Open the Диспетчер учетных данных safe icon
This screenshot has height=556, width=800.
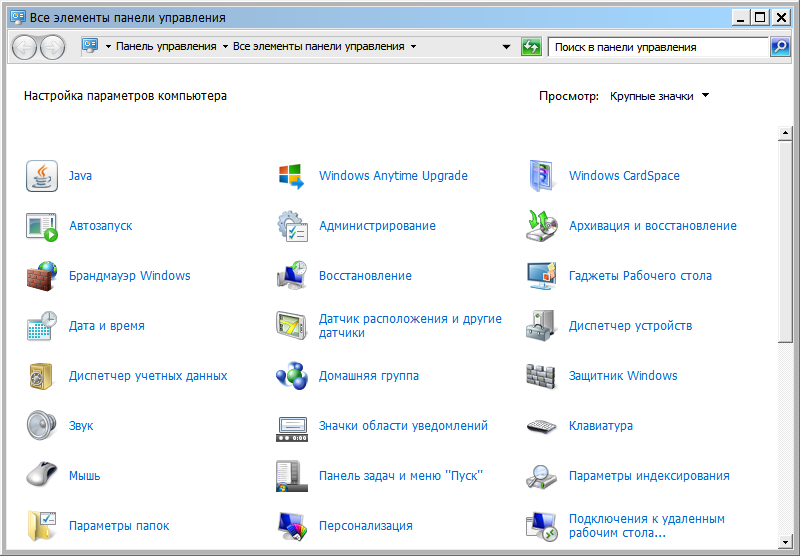[42, 376]
